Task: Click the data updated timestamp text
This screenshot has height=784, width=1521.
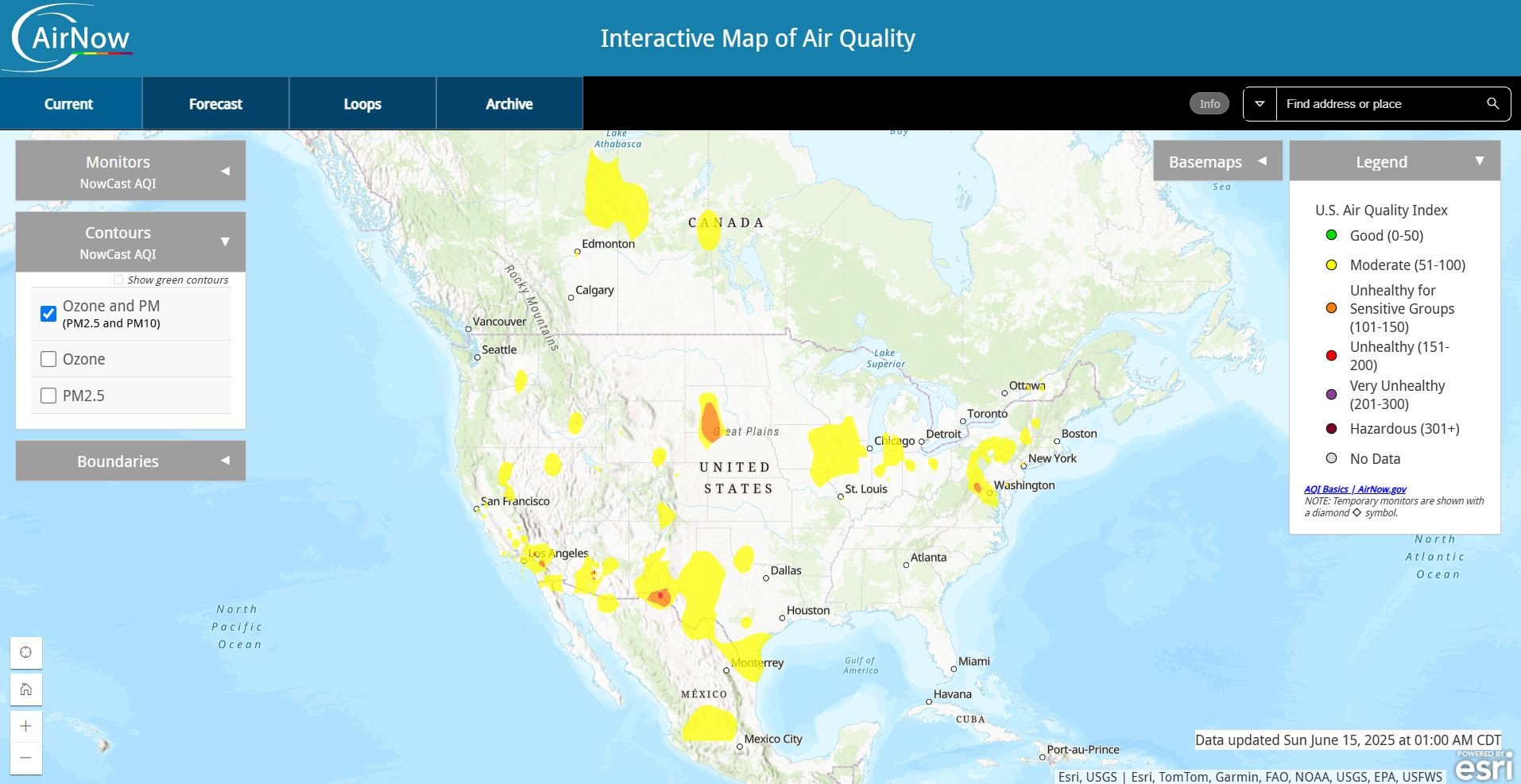Action: (x=1348, y=740)
